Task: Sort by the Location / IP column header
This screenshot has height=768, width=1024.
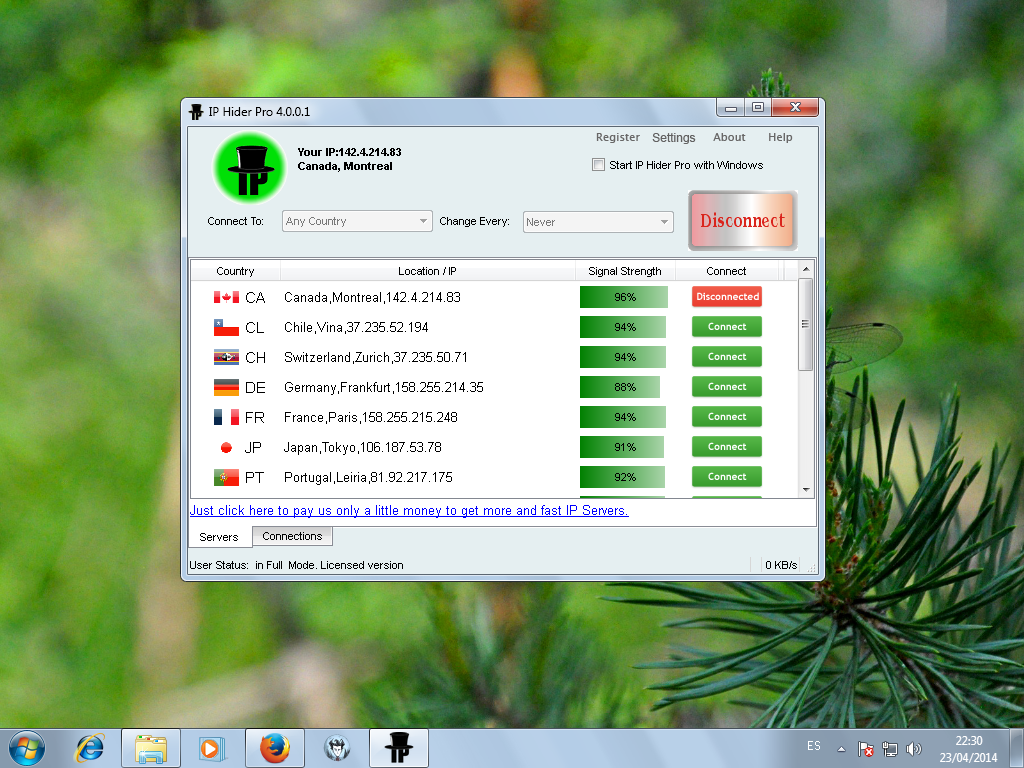Action: coord(427,271)
